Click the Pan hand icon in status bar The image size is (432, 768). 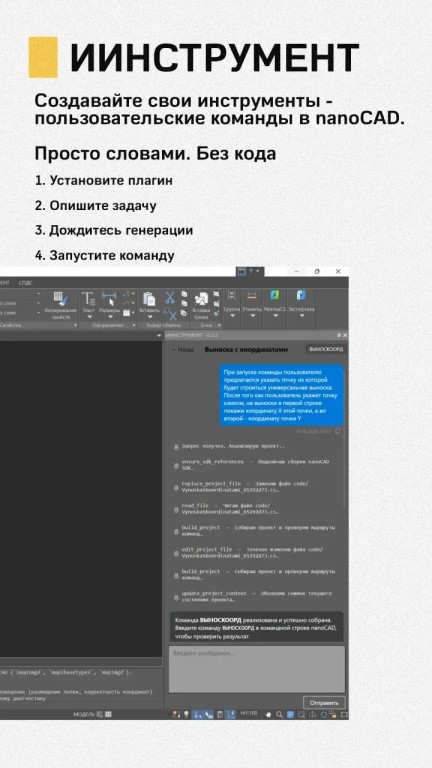[x=269, y=715]
